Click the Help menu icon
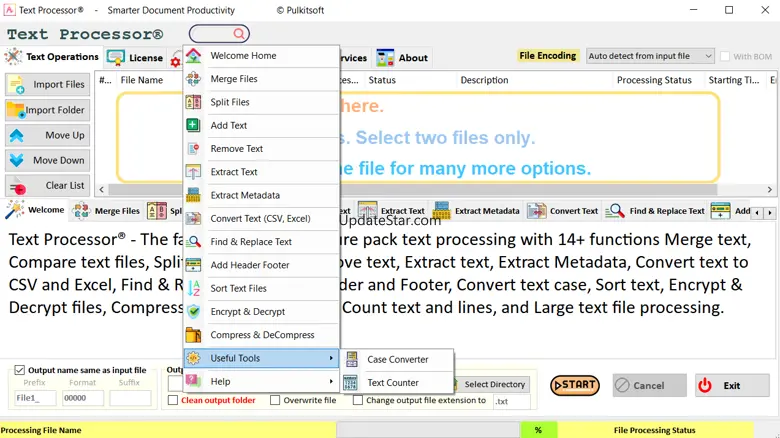Image resolution: width=780 pixels, height=438 pixels. (194, 381)
